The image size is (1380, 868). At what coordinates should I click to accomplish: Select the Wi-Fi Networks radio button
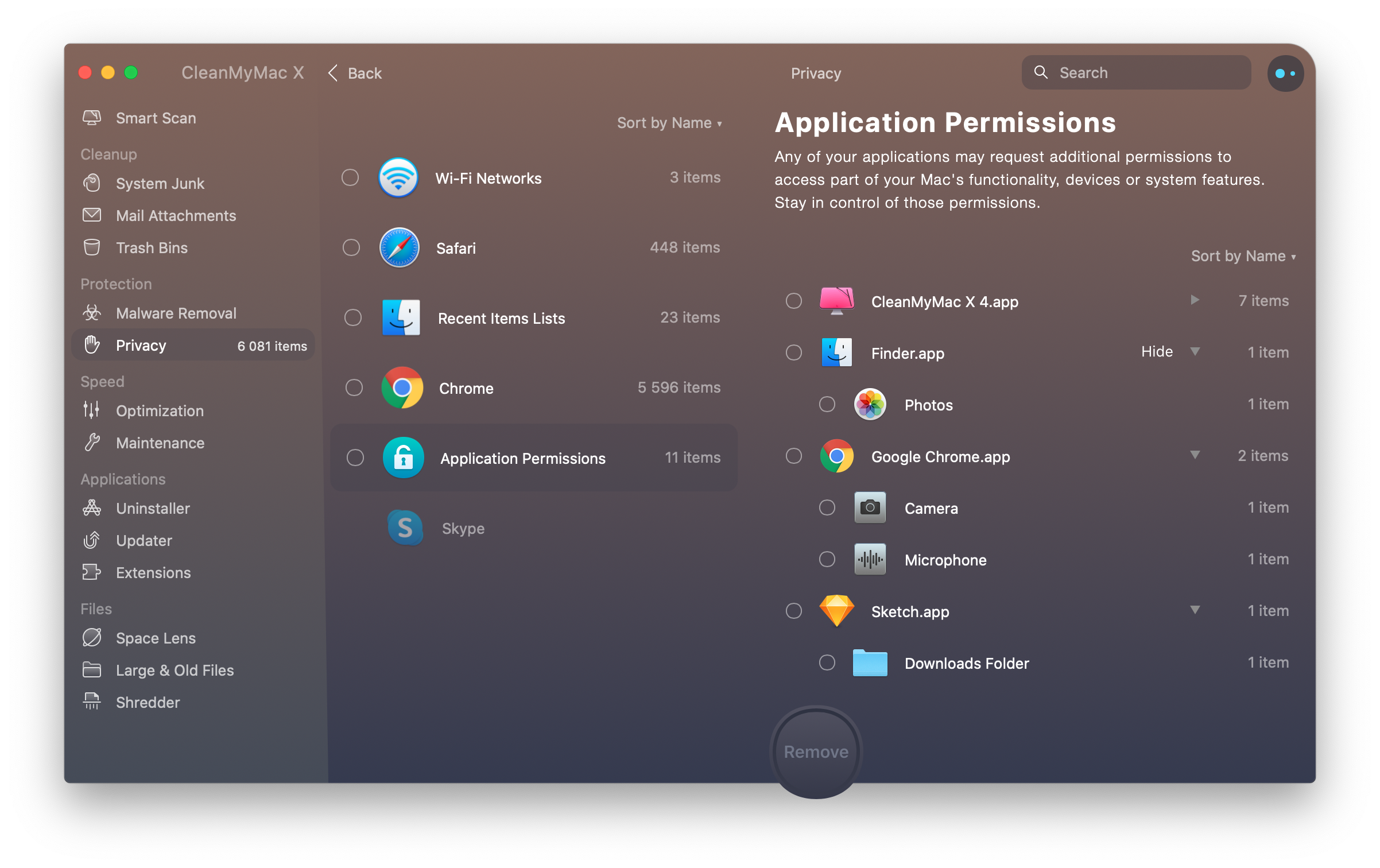(350, 177)
